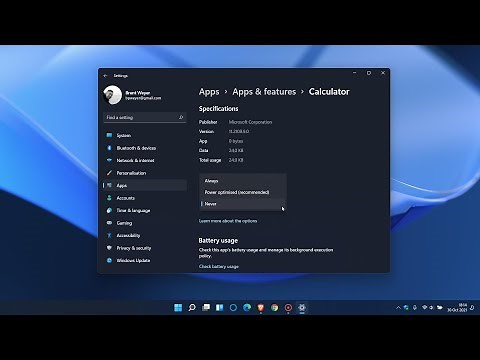
Task: Select the Never background permission option
Action: [243, 204]
